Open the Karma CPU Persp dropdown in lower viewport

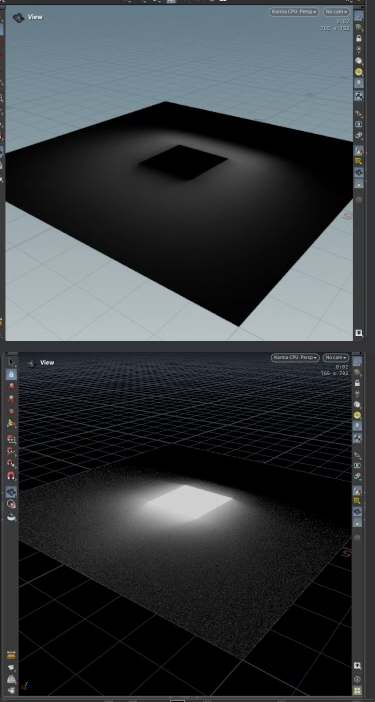tap(295, 357)
